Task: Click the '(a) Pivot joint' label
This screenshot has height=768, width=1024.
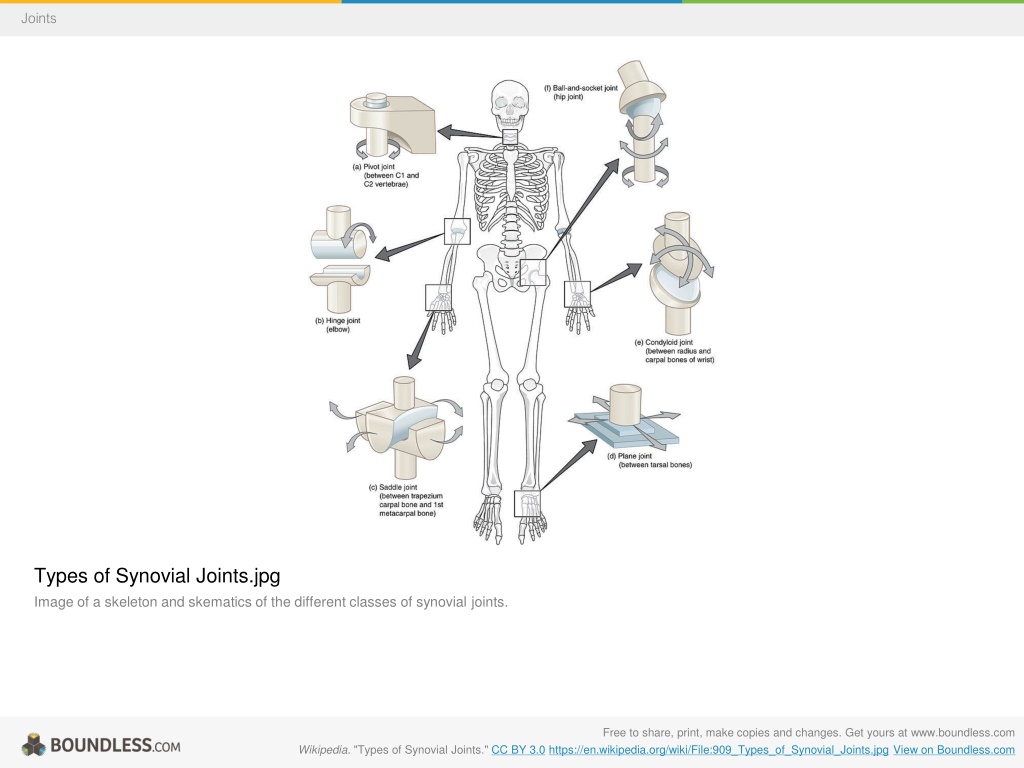Action: (386, 176)
